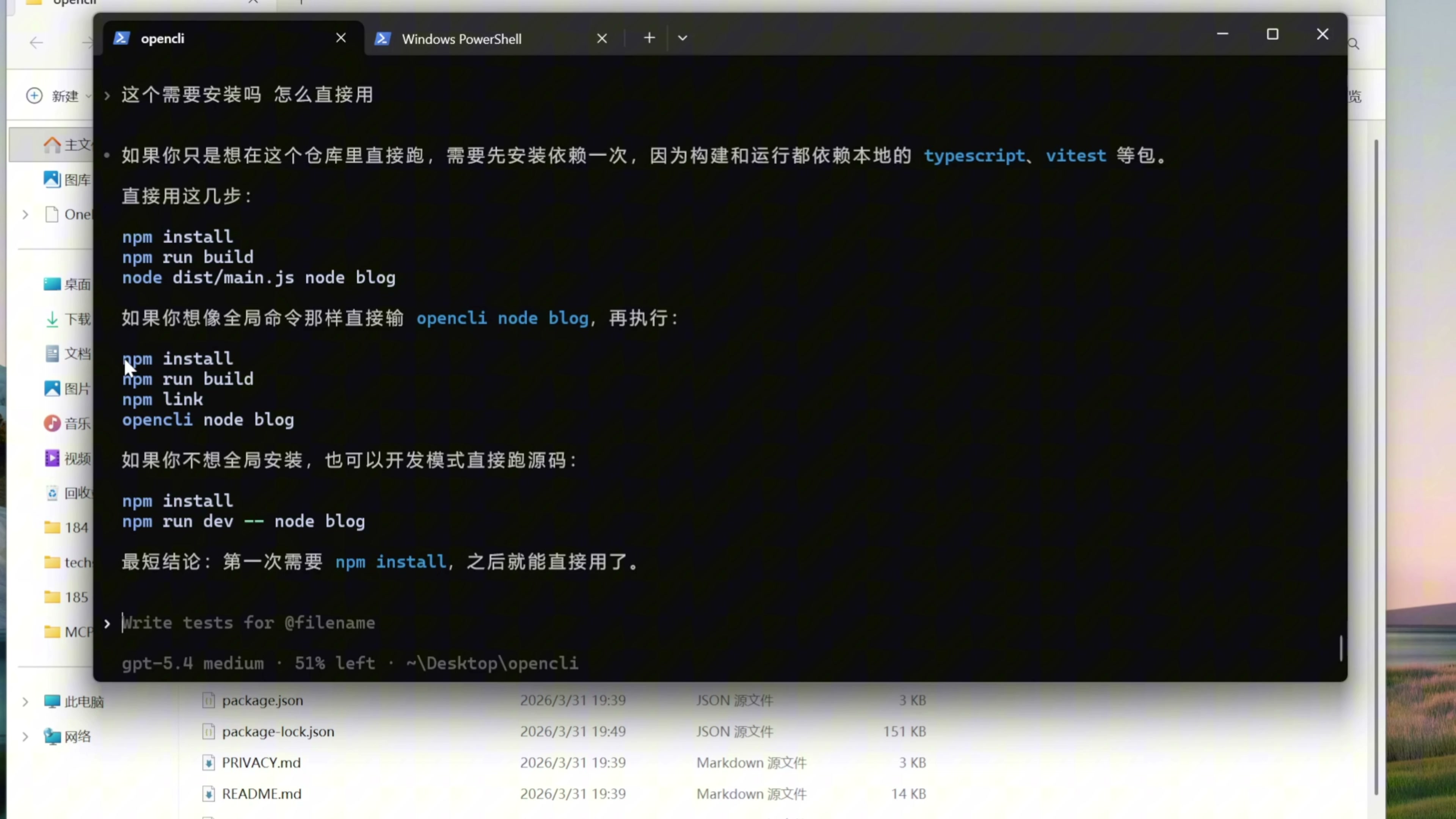This screenshot has height=819, width=1456.
Task: Select the package.json file
Action: (262, 700)
